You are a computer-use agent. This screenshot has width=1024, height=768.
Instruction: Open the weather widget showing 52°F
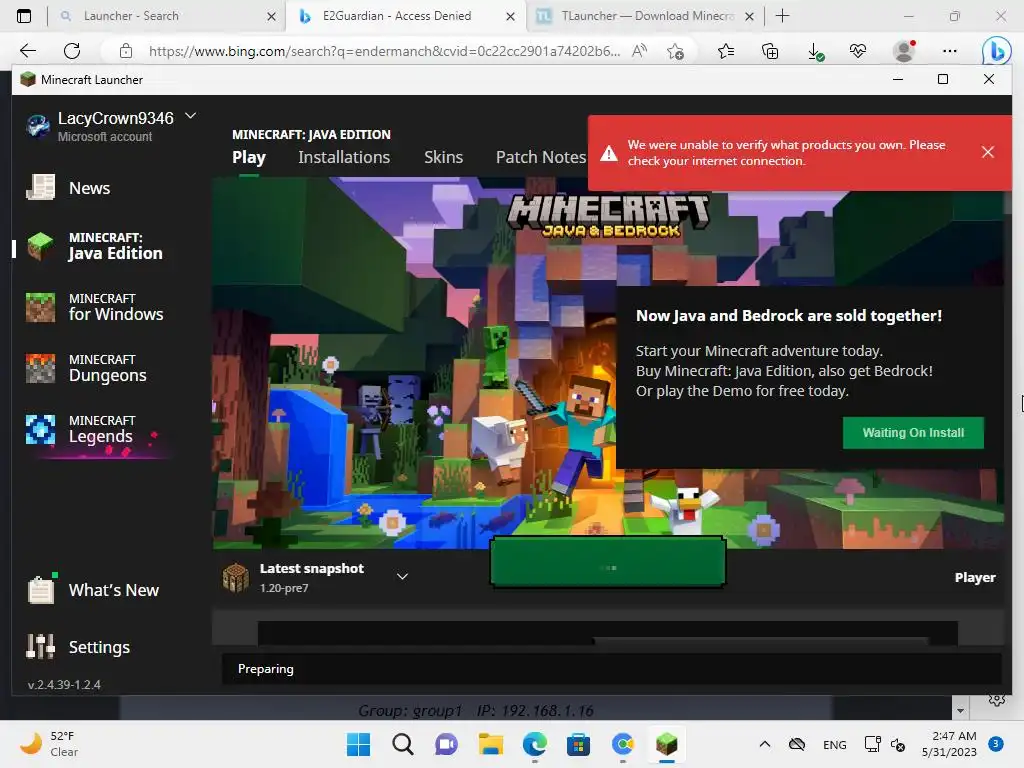point(49,744)
